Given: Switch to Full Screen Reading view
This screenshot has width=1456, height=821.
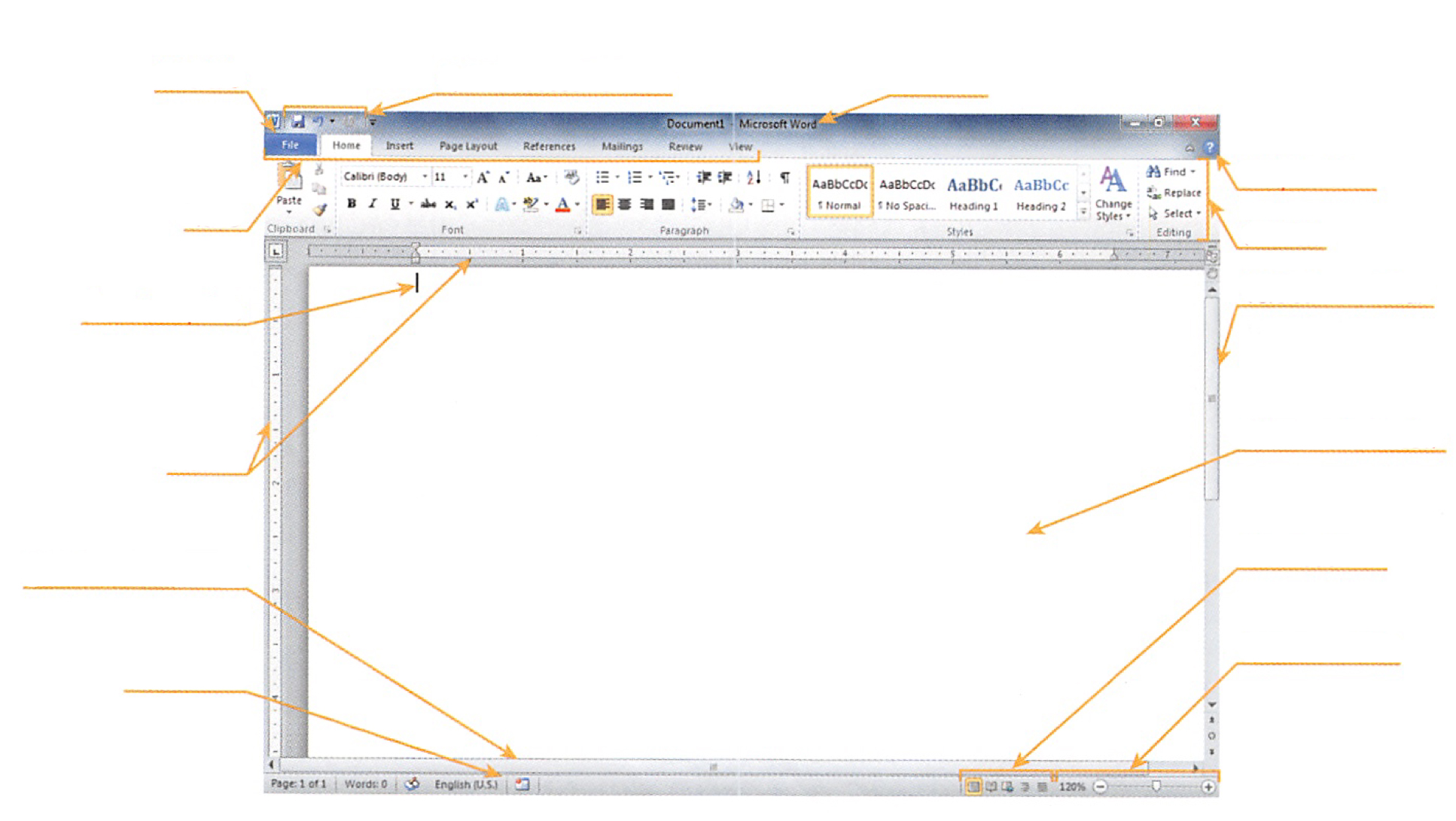Looking at the screenshot, I should 991,786.
